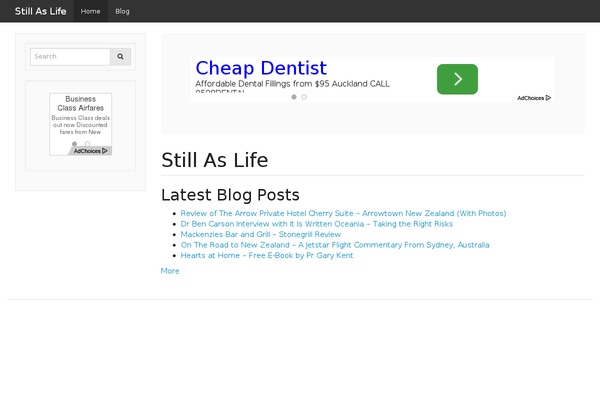Open the Business Class Airfares ad title

tap(80, 103)
